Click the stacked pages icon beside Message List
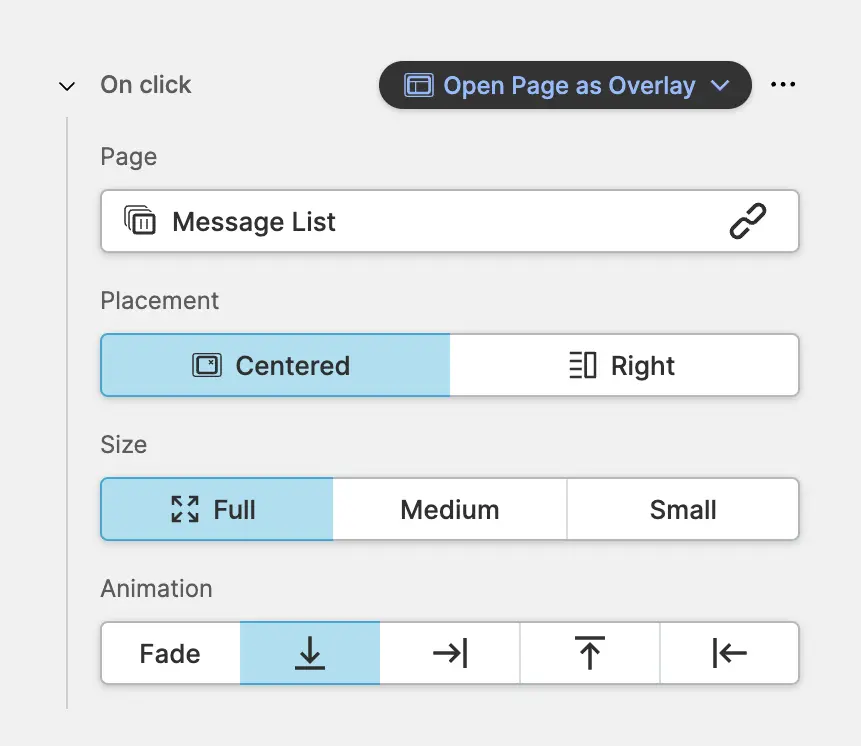The image size is (861, 746). (x=140, y=220)
